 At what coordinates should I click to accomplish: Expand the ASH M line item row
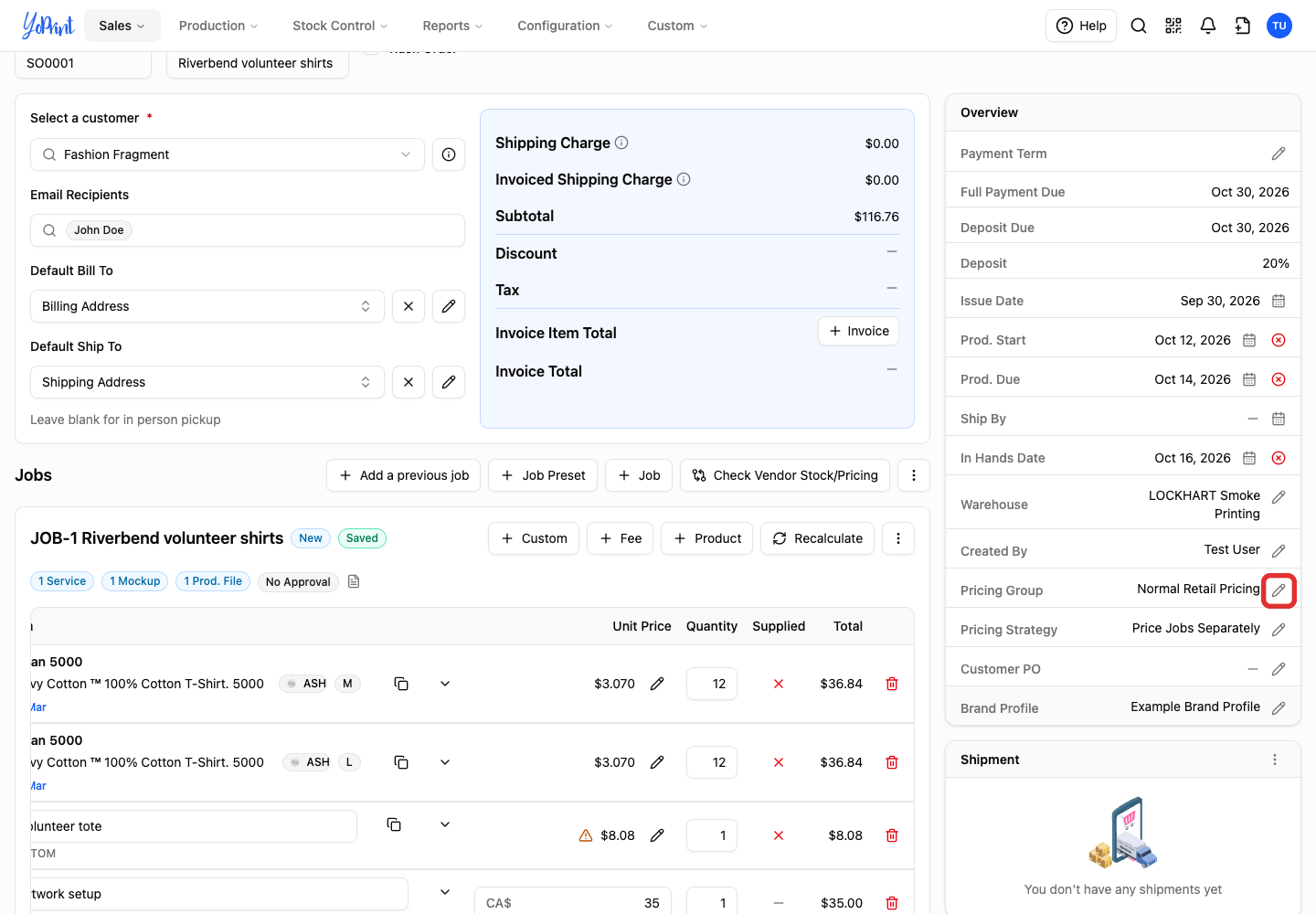[x=445, y=684]
